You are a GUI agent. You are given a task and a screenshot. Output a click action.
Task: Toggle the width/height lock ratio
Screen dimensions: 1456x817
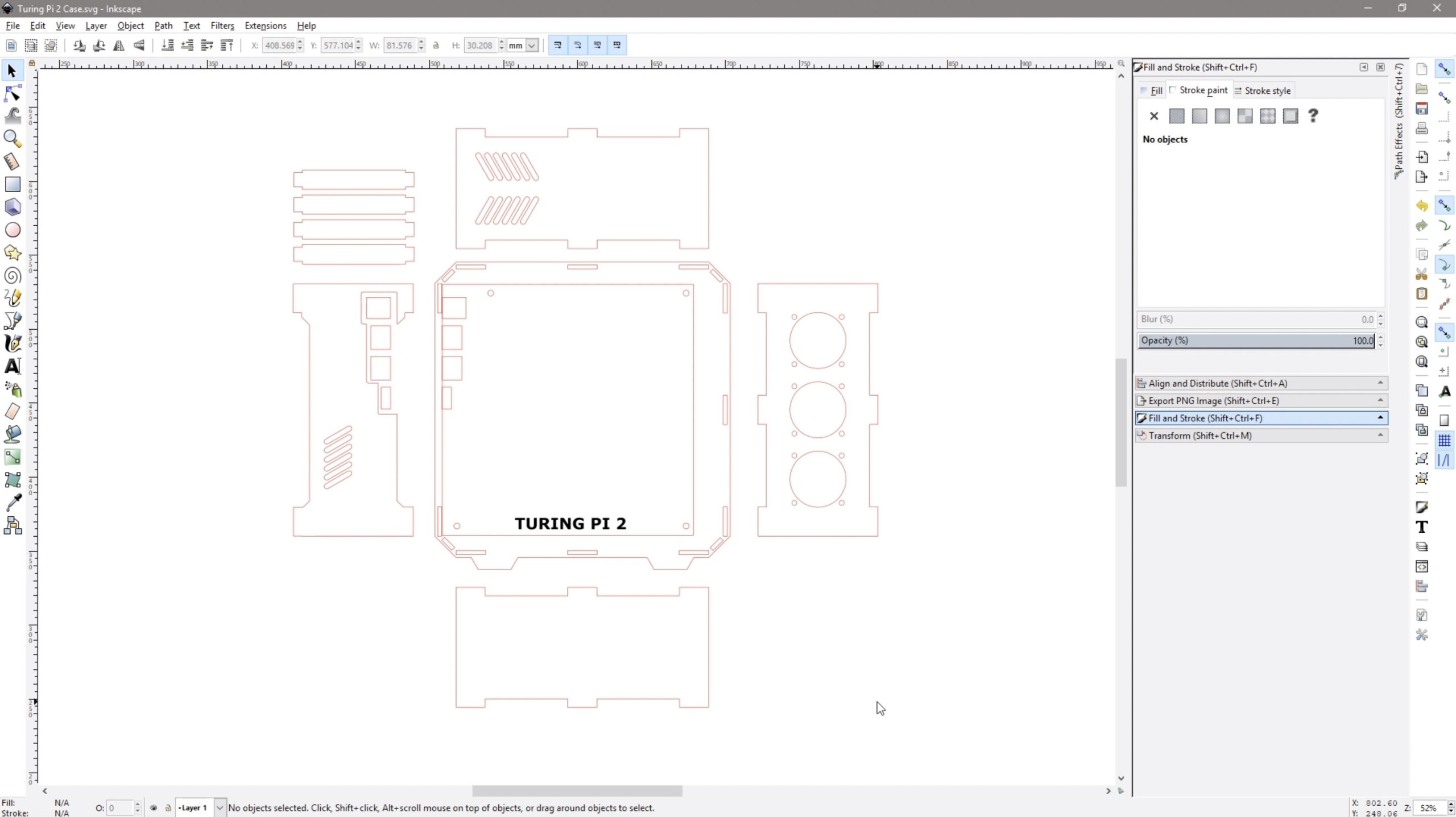point(436,45)
